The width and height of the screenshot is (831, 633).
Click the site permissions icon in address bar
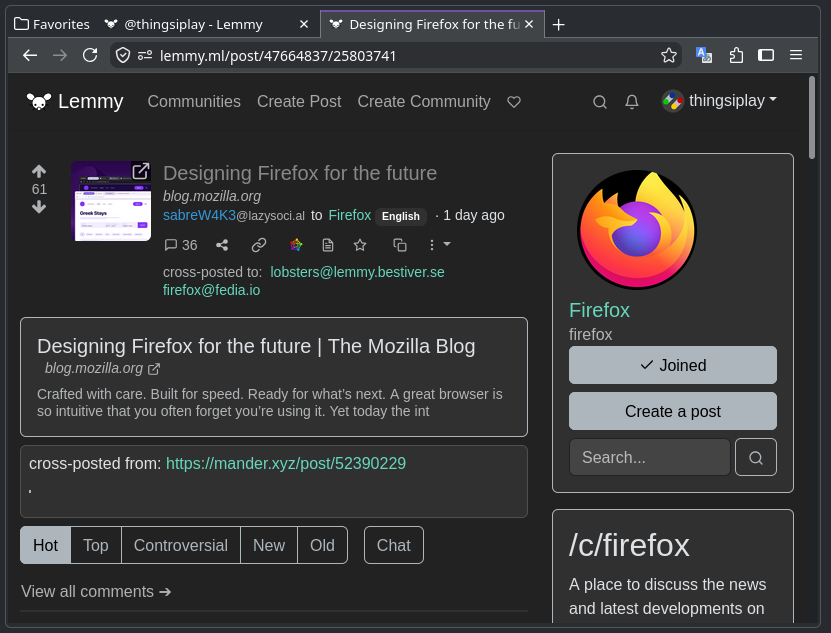tap(145, 55)
